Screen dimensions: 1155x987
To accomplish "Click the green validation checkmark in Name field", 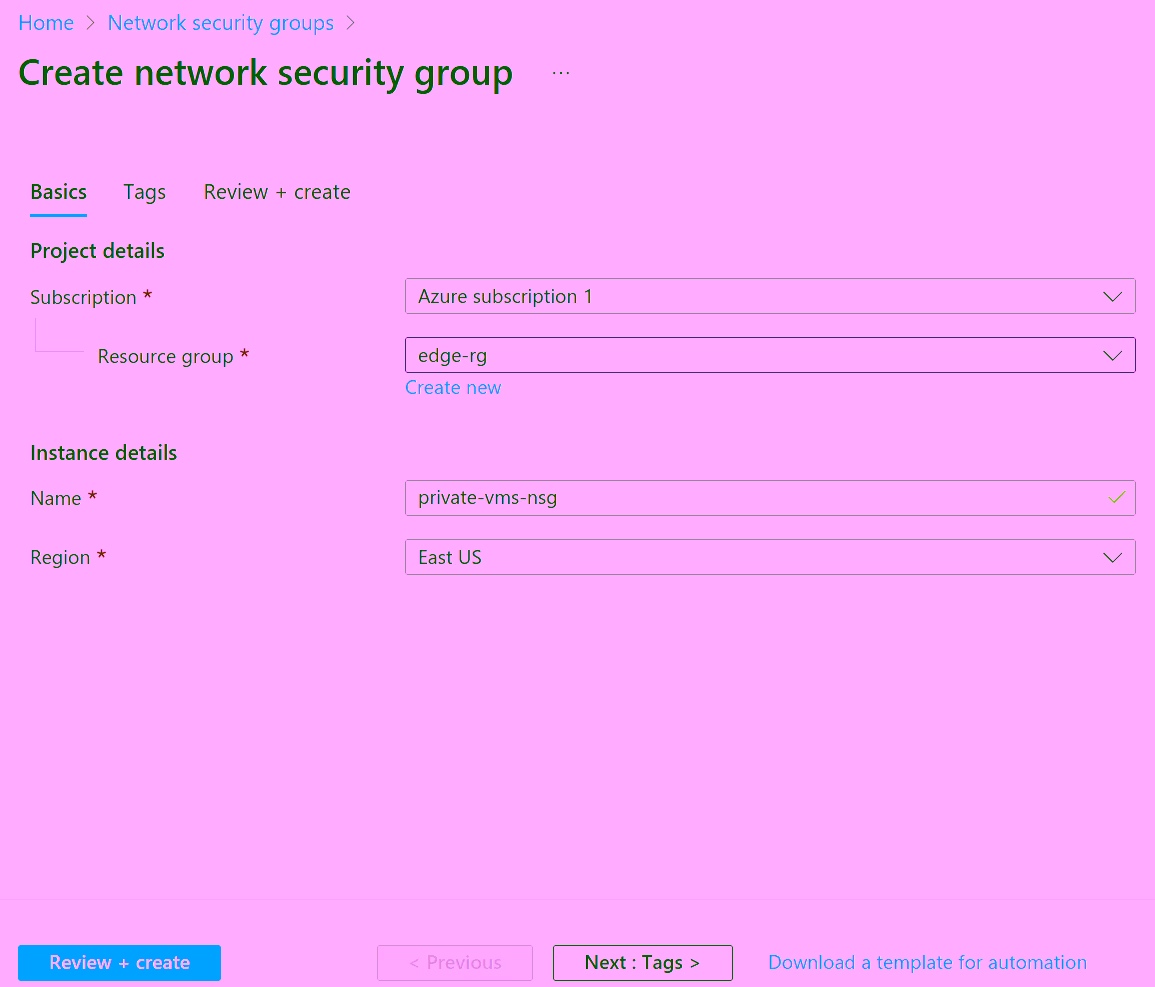I will [1117, 498].
